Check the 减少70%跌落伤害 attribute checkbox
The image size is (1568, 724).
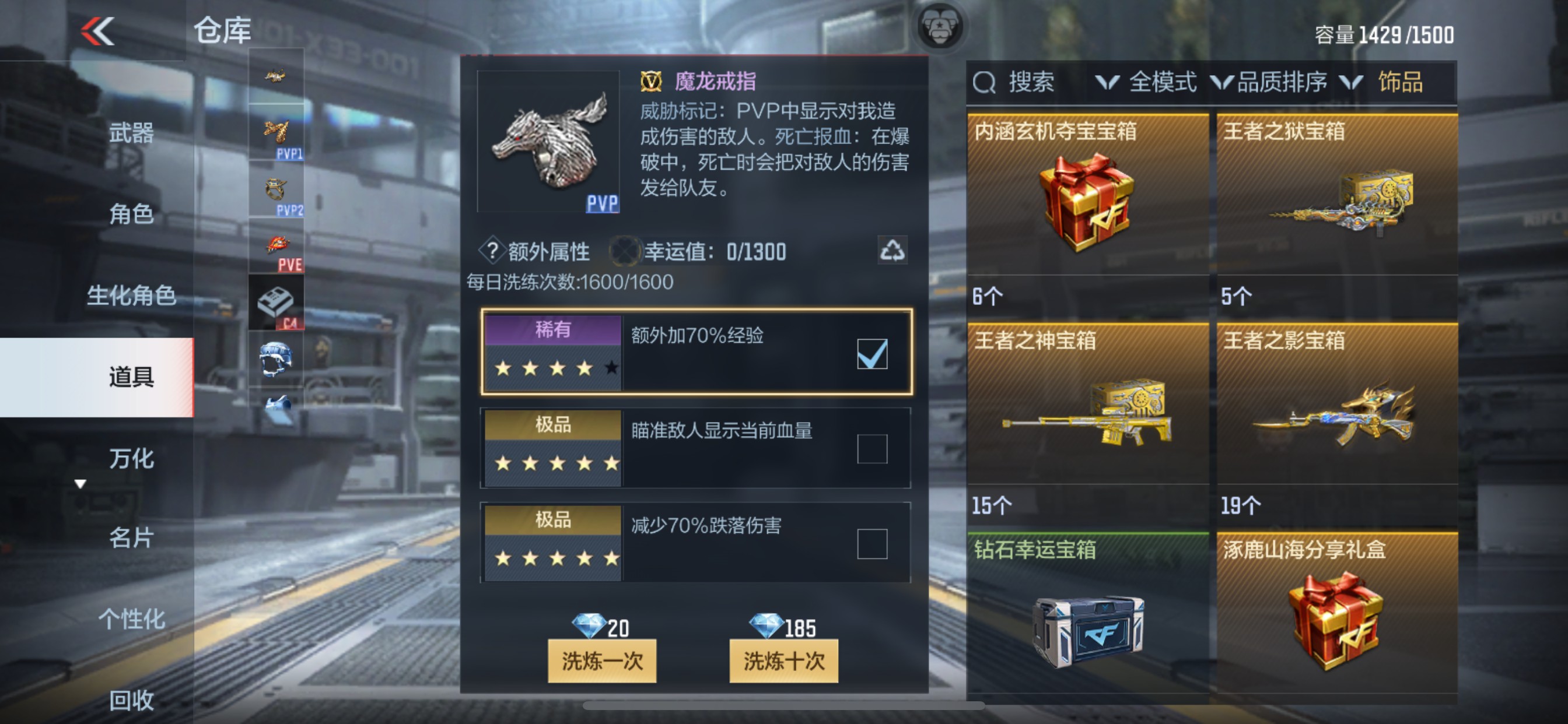point(872,544)
